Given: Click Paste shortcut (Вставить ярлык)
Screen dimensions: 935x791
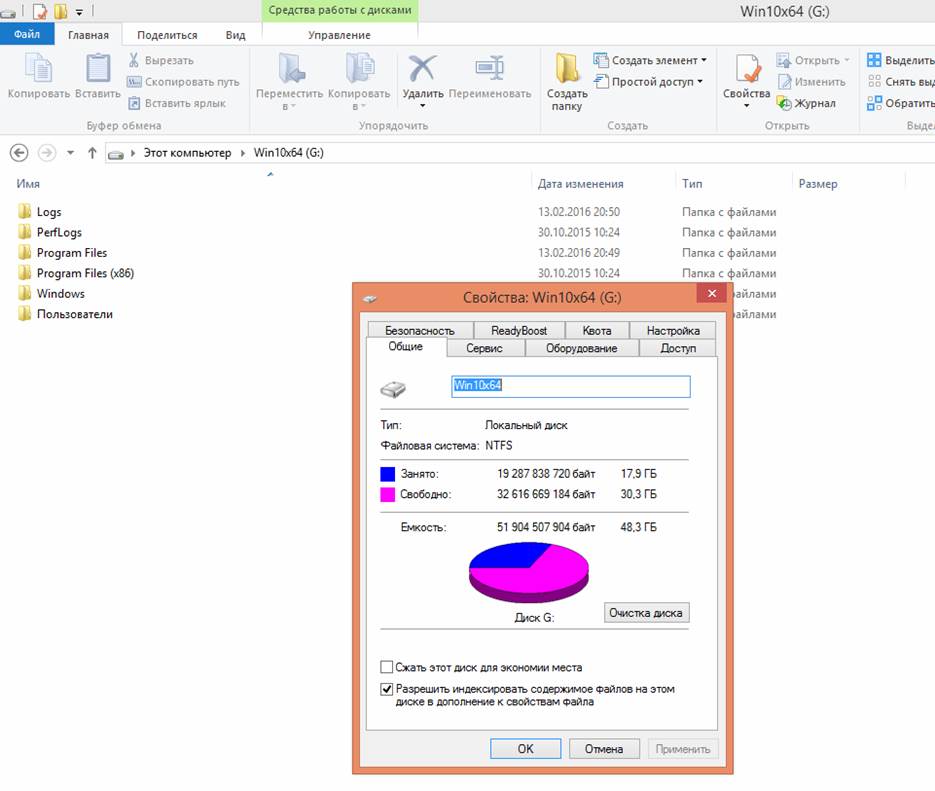Looking at the screenshot, I should tap(177, 103).
